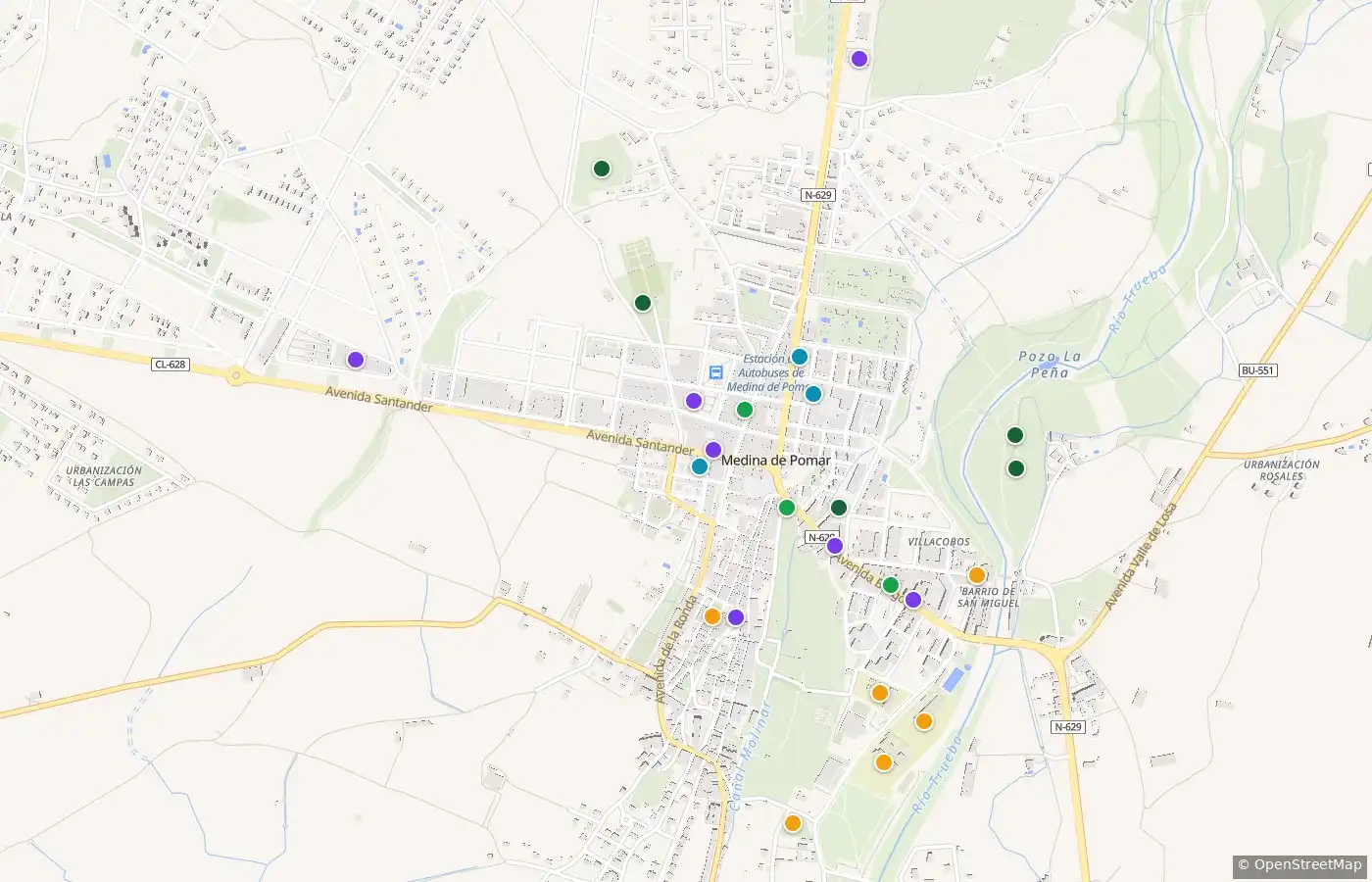Open the OpenStreetMap attribution link
Viewport: 1372px width, 882px height.
pyautogui.click(x=1300, y=864)
